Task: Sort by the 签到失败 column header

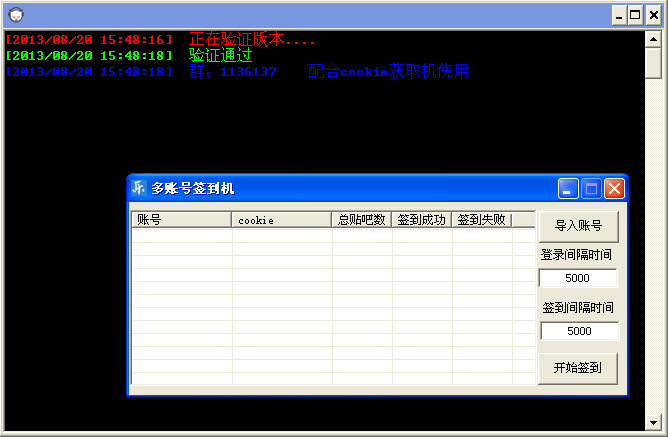Action: click(x=482, y=220)
